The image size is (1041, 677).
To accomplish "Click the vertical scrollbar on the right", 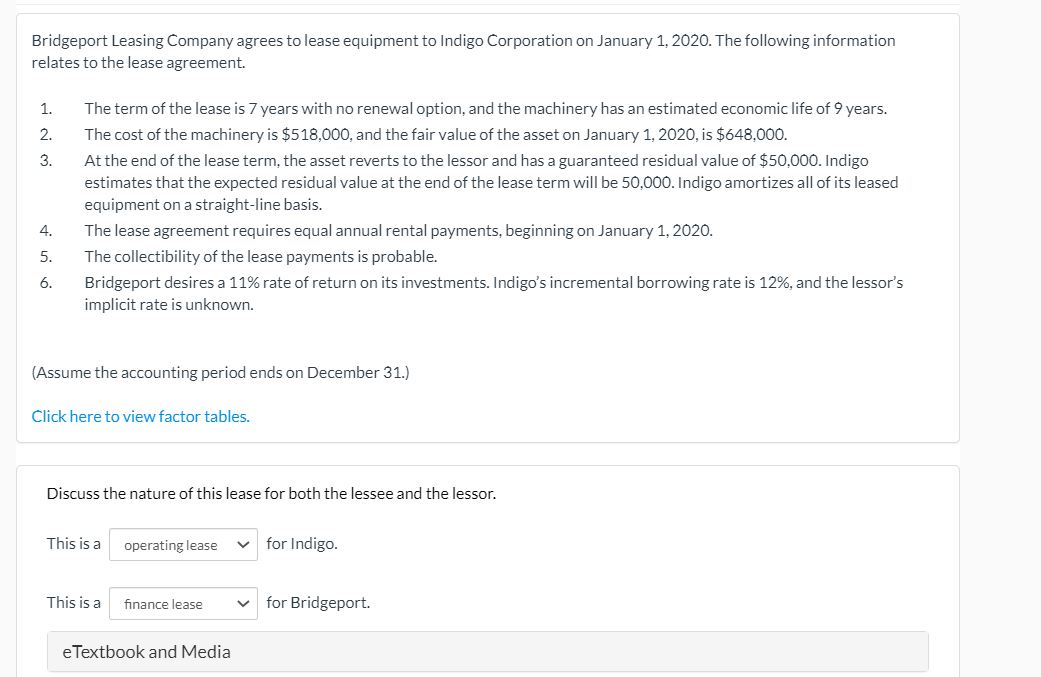I will click(x=1036, y=338).
